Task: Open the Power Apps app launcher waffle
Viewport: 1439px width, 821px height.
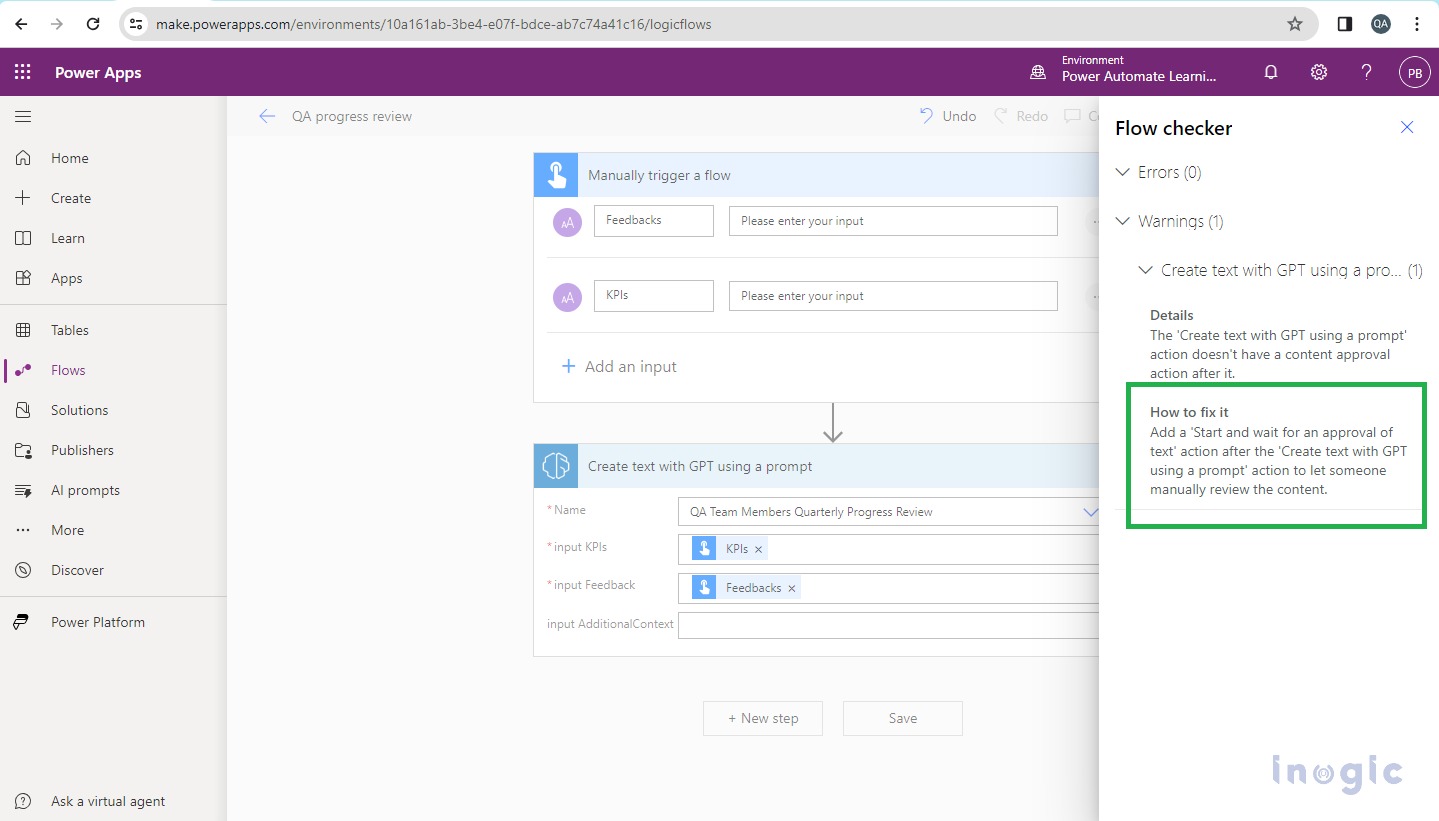Action: pos(22,73)
